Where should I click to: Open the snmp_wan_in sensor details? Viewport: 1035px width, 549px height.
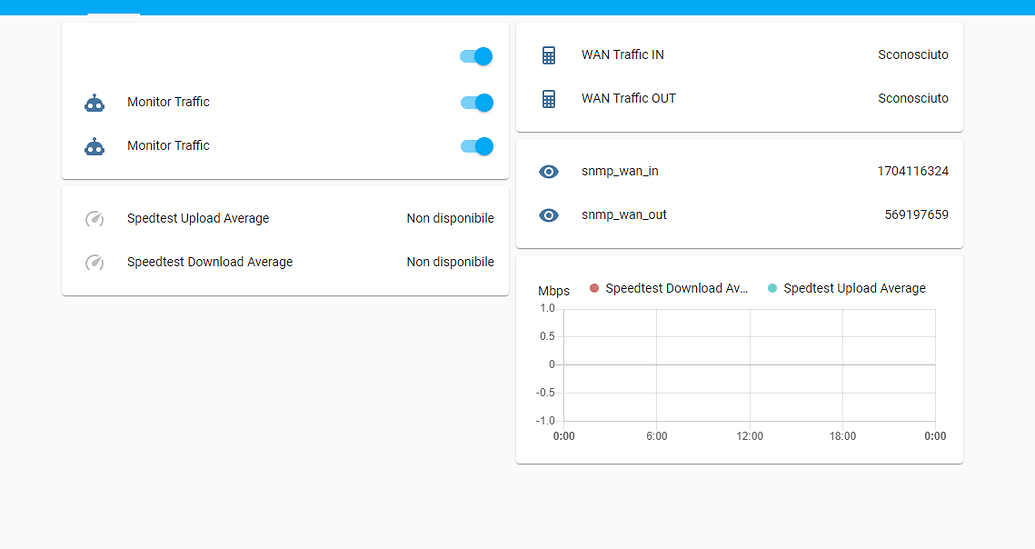click(739, 171)
